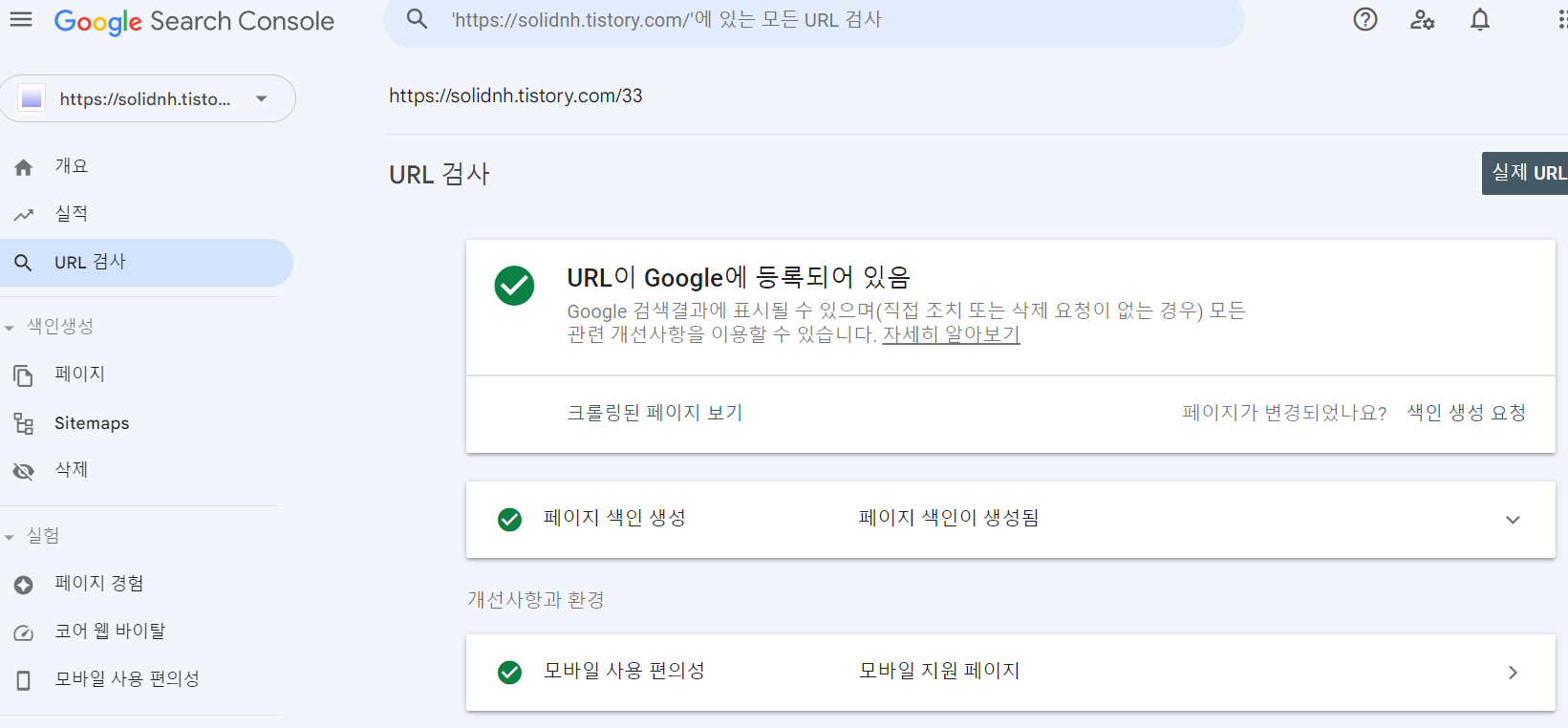
Task: Click the property favicon thumbnail
Action: pyautogui.click(x=32, y=98)
